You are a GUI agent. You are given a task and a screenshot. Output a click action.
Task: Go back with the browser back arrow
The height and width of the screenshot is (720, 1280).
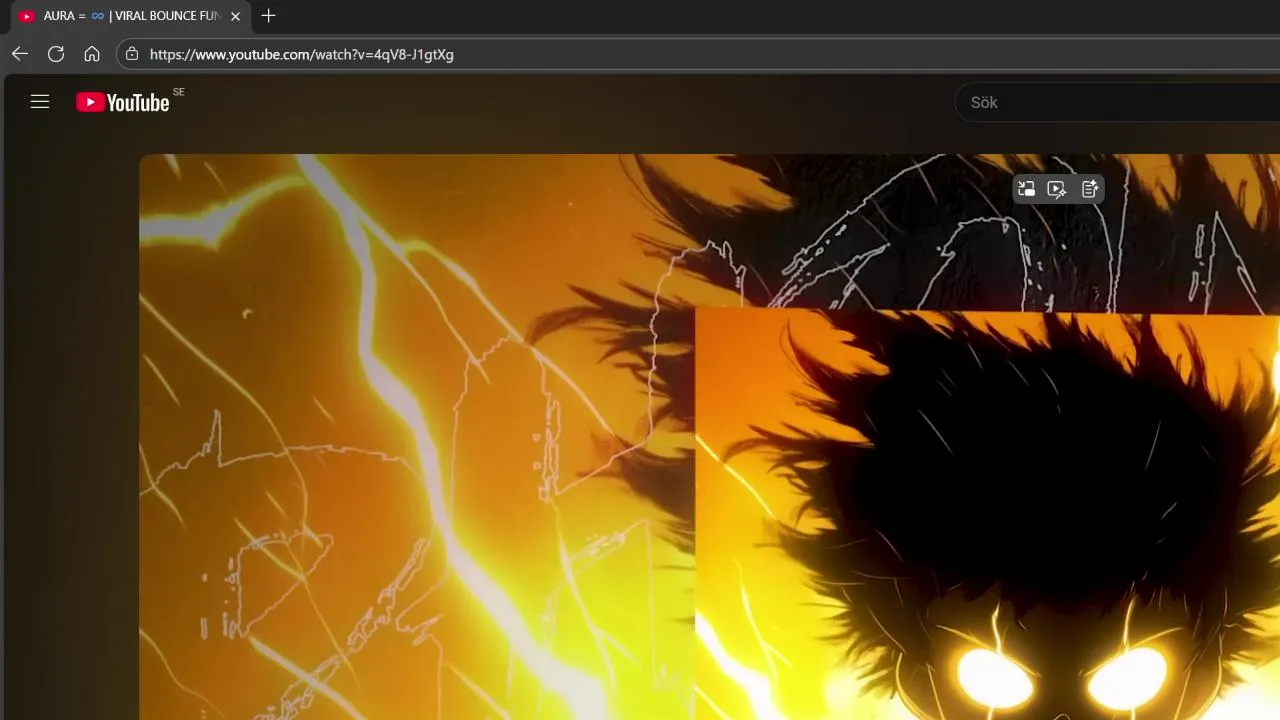[x=20, y=54]
